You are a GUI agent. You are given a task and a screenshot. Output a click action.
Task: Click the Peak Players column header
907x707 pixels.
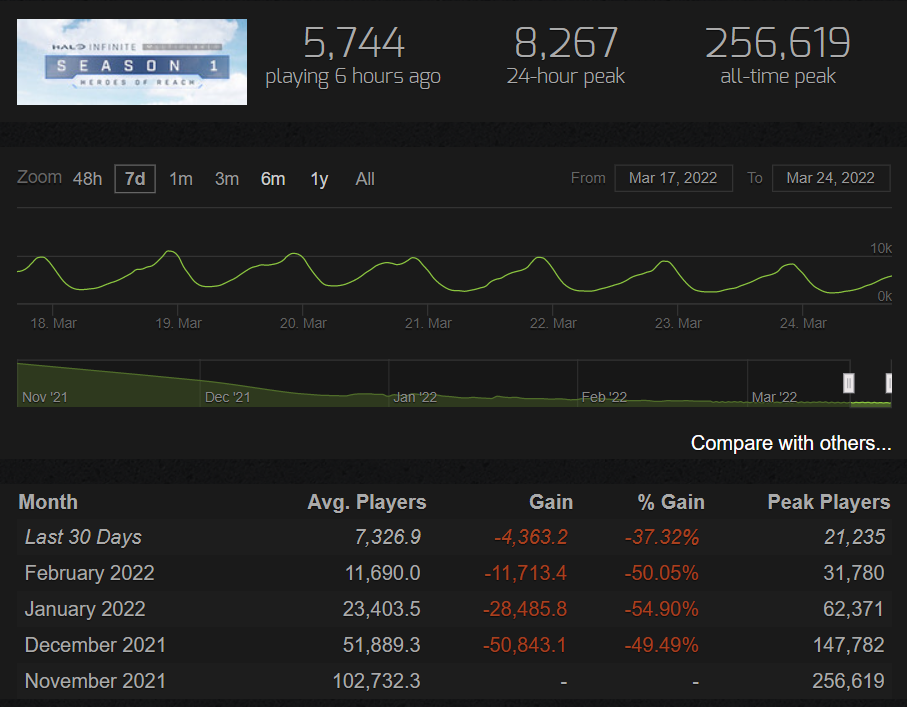828,502
